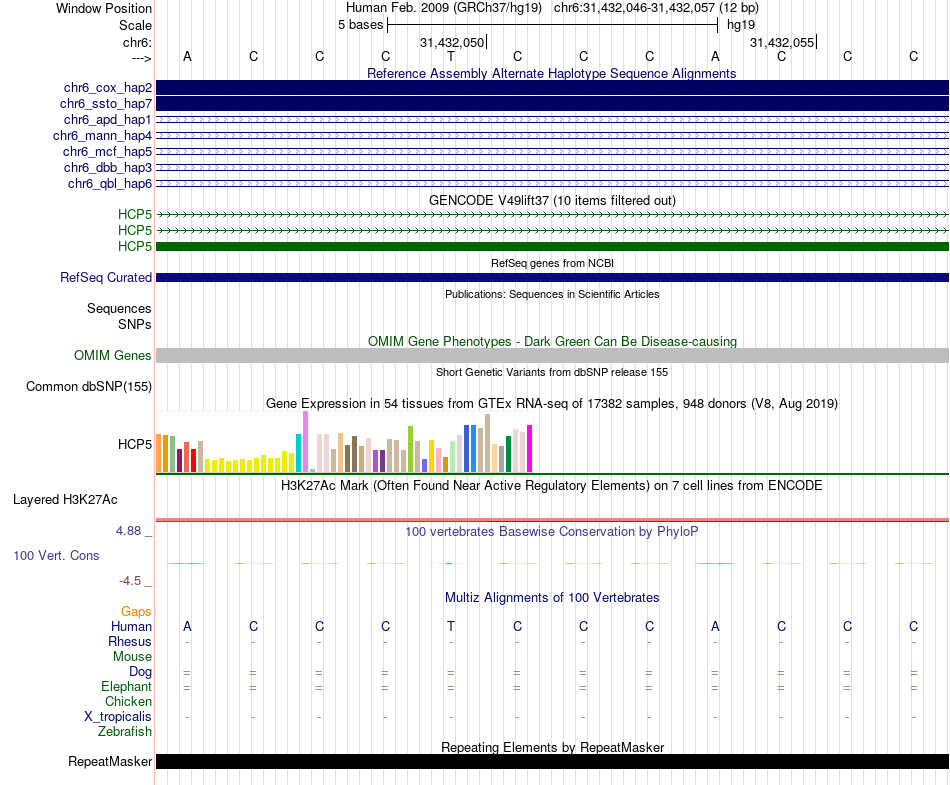Click the Dog species label
The width and height of the screenshot is (950, 785).
coord(140,671)
